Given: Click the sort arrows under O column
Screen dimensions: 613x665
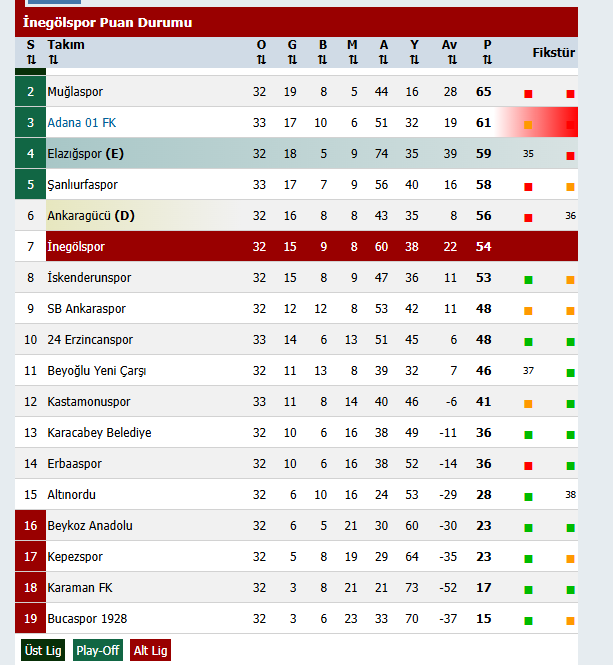Looking at the screenshot, I should coord(261,60).
